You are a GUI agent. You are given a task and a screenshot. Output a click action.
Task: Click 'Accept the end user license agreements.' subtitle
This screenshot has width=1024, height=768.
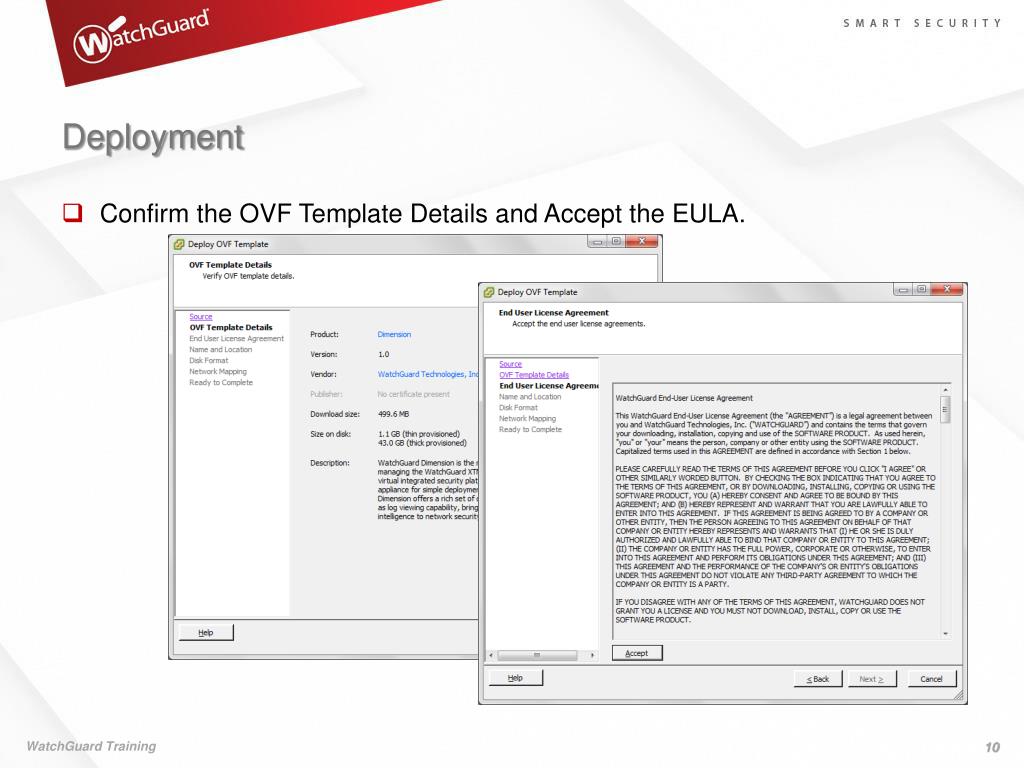[x=579, y=324]
